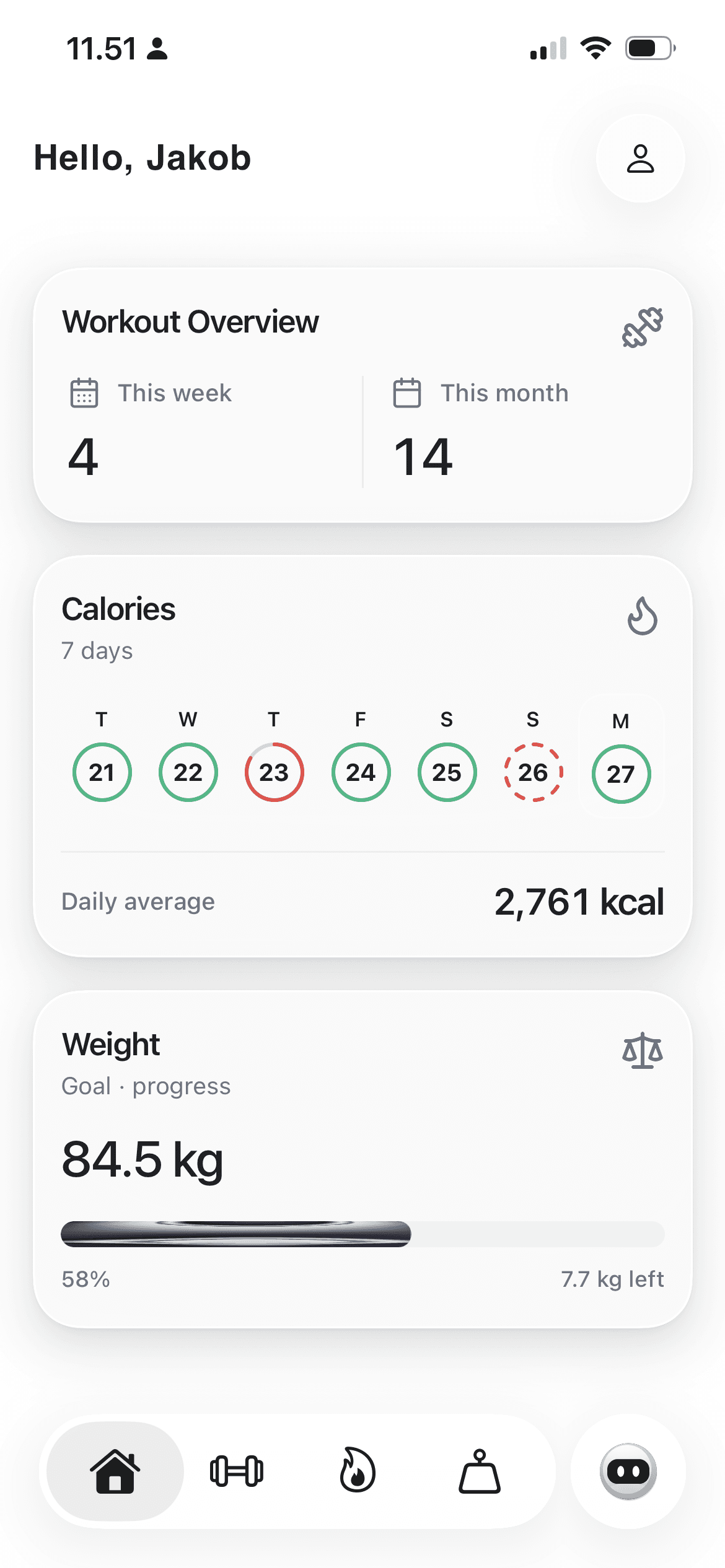
Task: Open the 2,761 kcal daily average
Action: point(579,902)
